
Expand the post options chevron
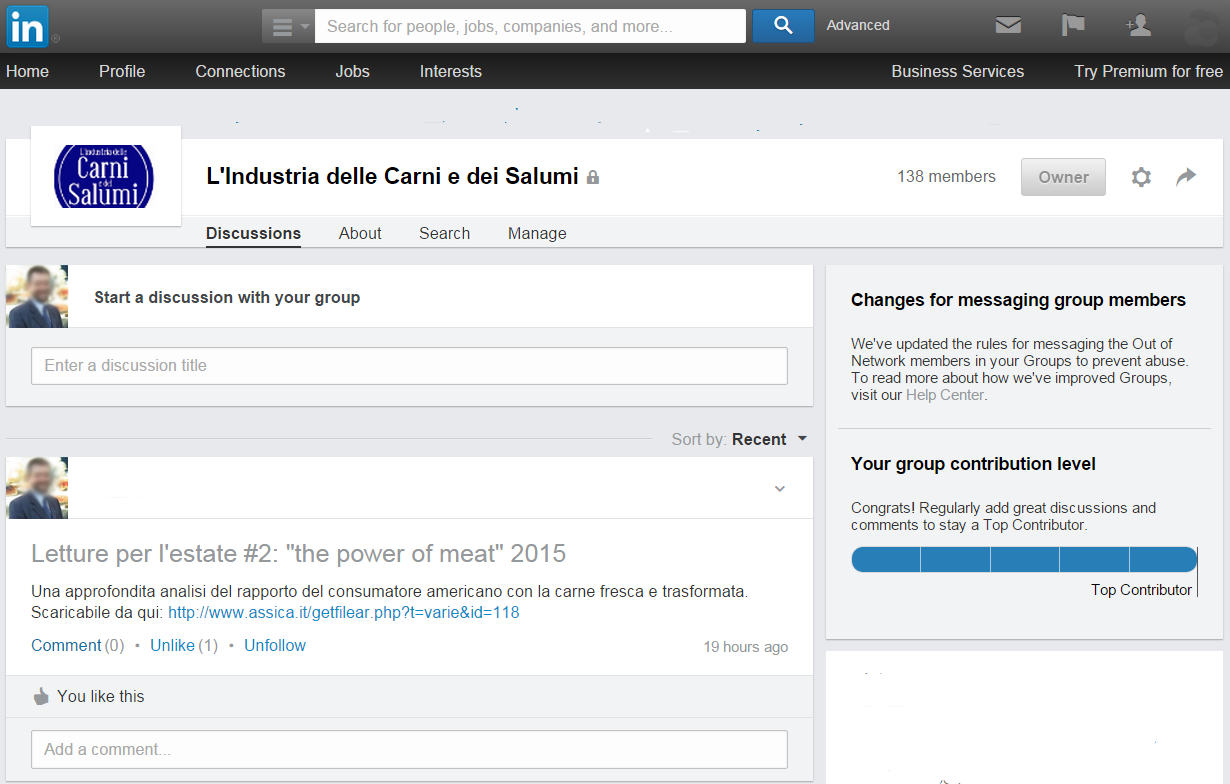tap(780, 489)
